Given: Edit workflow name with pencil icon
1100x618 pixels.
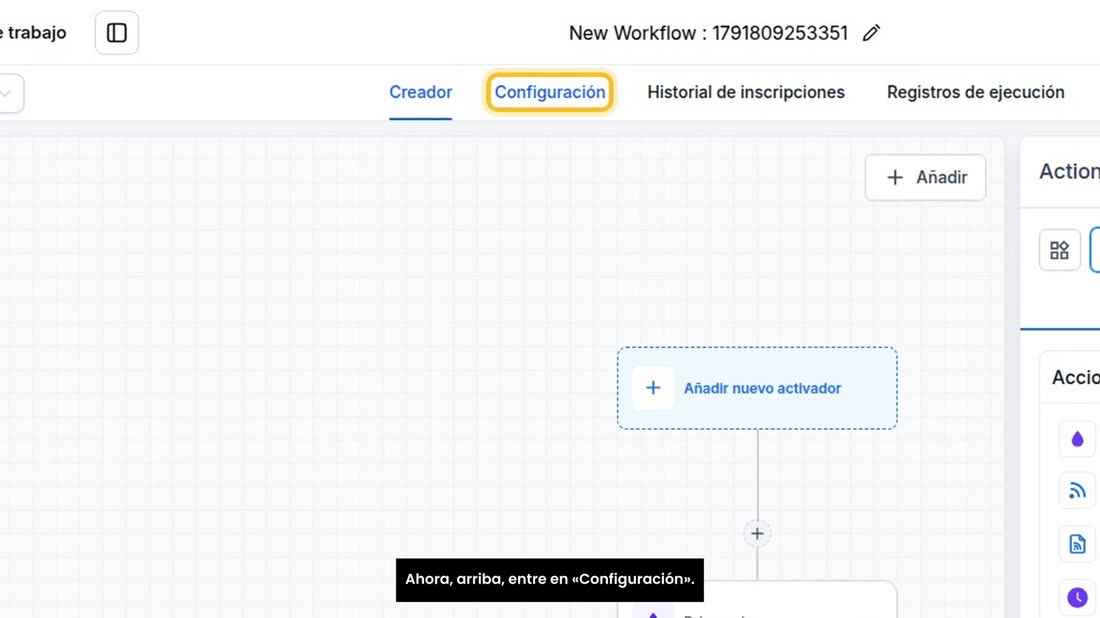Looking at the screenshot, I should 871,33.
